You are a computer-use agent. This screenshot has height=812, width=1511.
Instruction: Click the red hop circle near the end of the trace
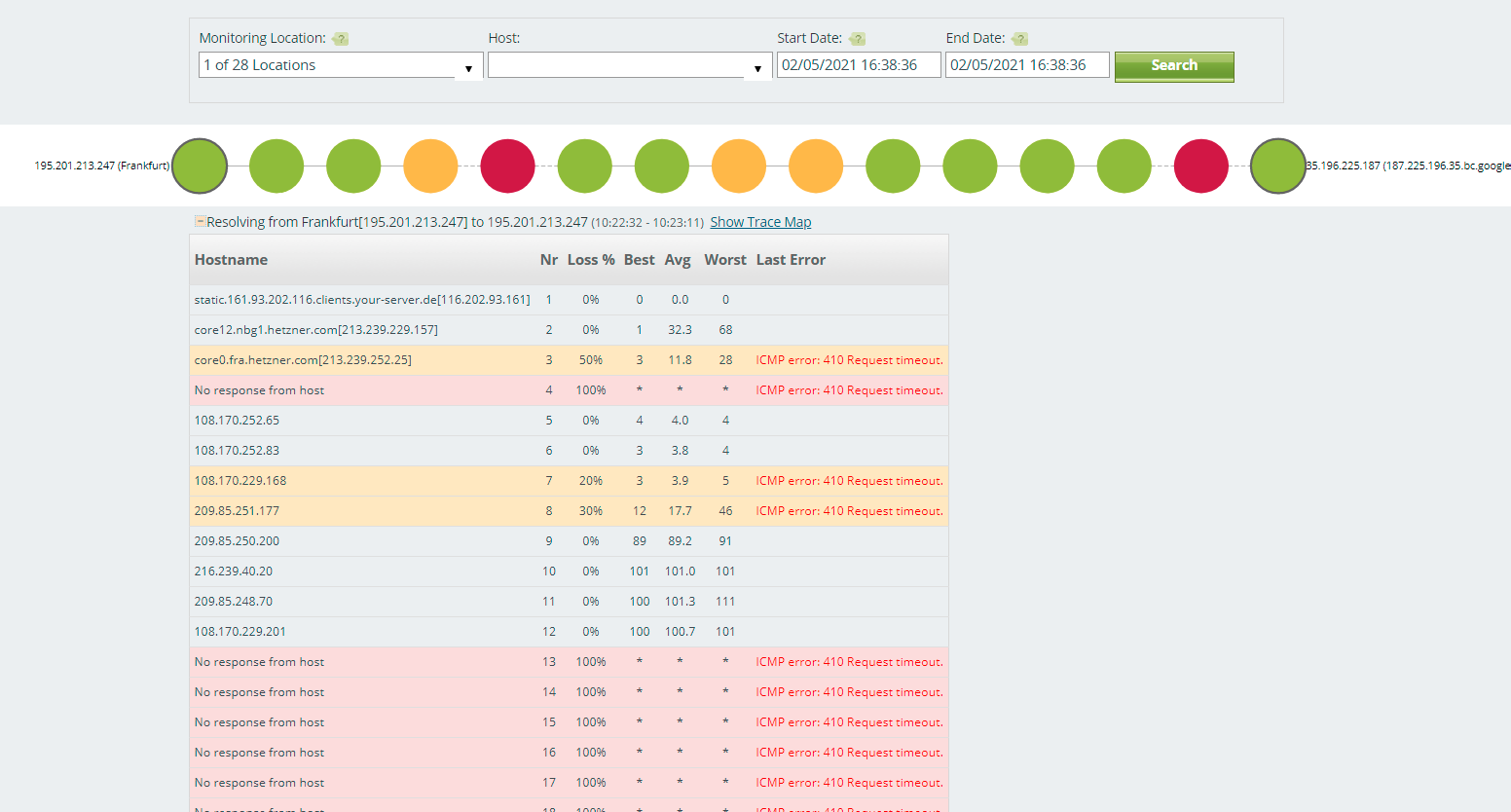pos(1200,166)
